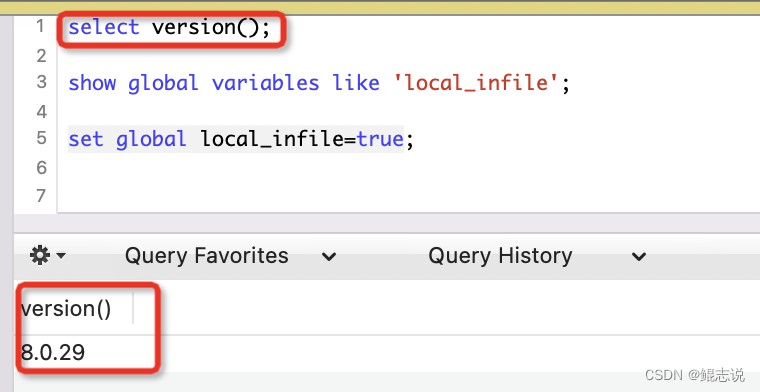Click the column divider next to version()
Image resolution: width=760 pixels, height=392 pixels.
point(133,308)
